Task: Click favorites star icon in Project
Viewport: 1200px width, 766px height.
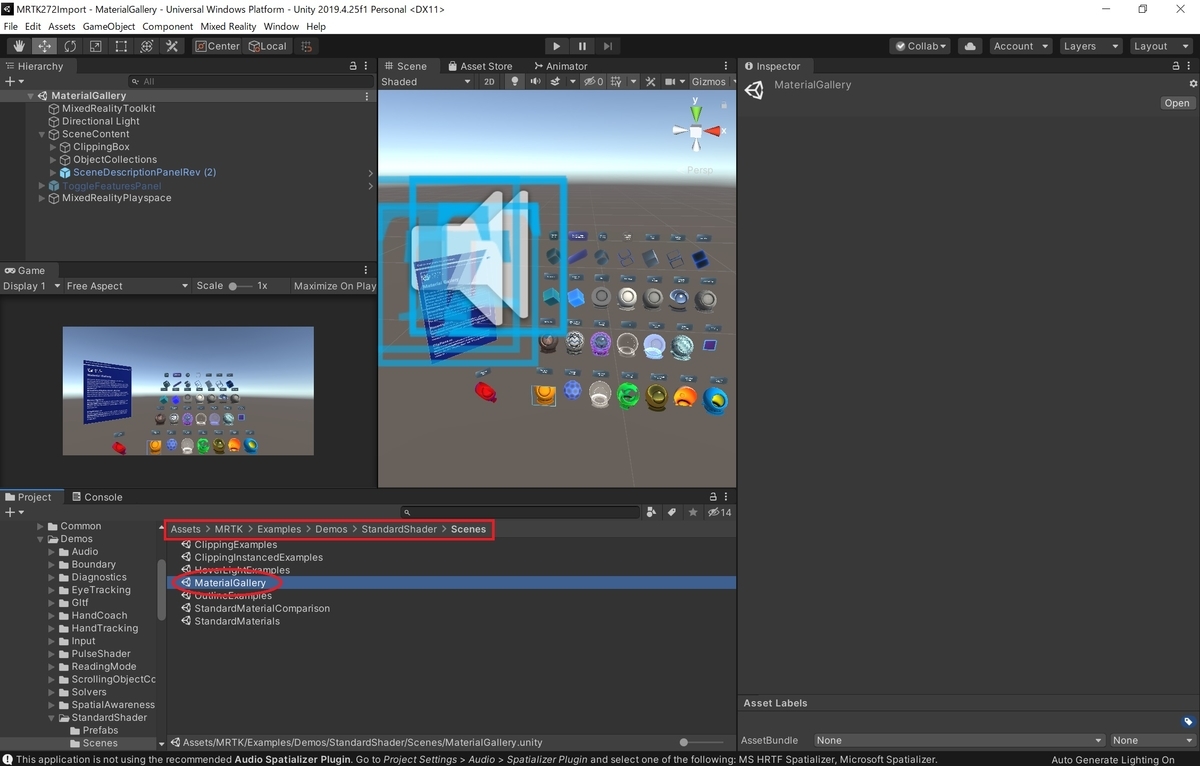Action: pyautogui.click(x=692, y=512)
